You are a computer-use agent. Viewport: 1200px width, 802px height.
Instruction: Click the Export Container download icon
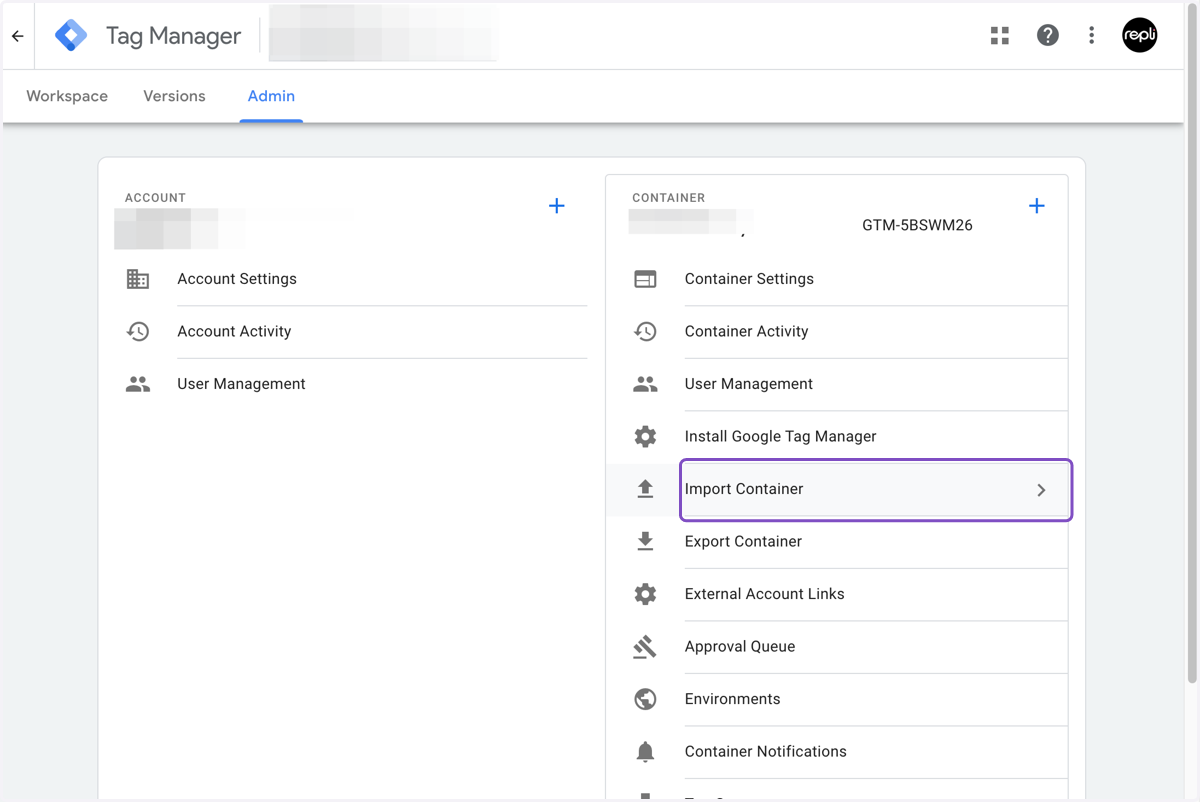click(645, 541)
